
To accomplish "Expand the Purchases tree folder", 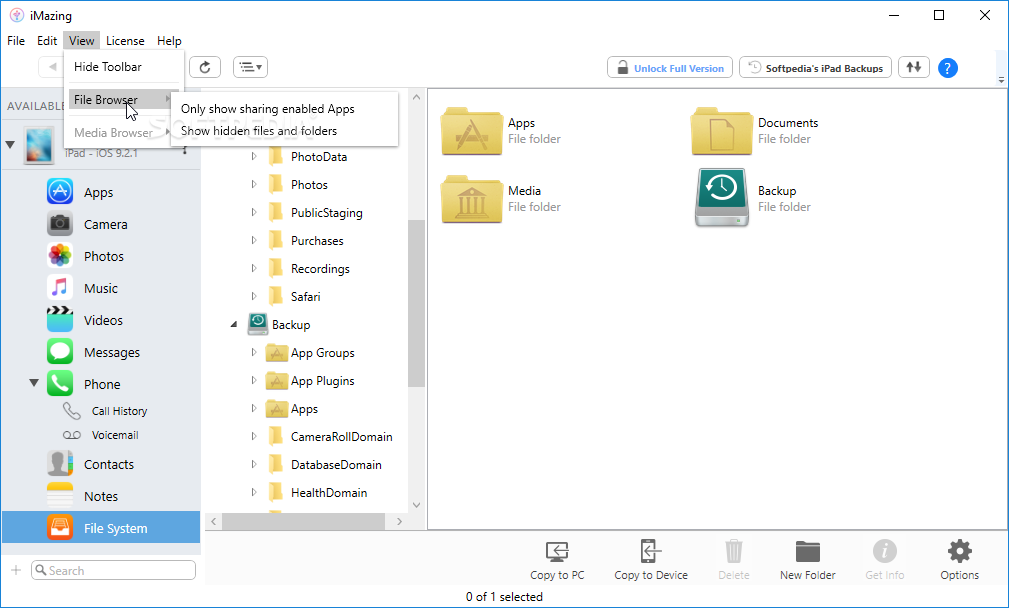I will (254, 241).
